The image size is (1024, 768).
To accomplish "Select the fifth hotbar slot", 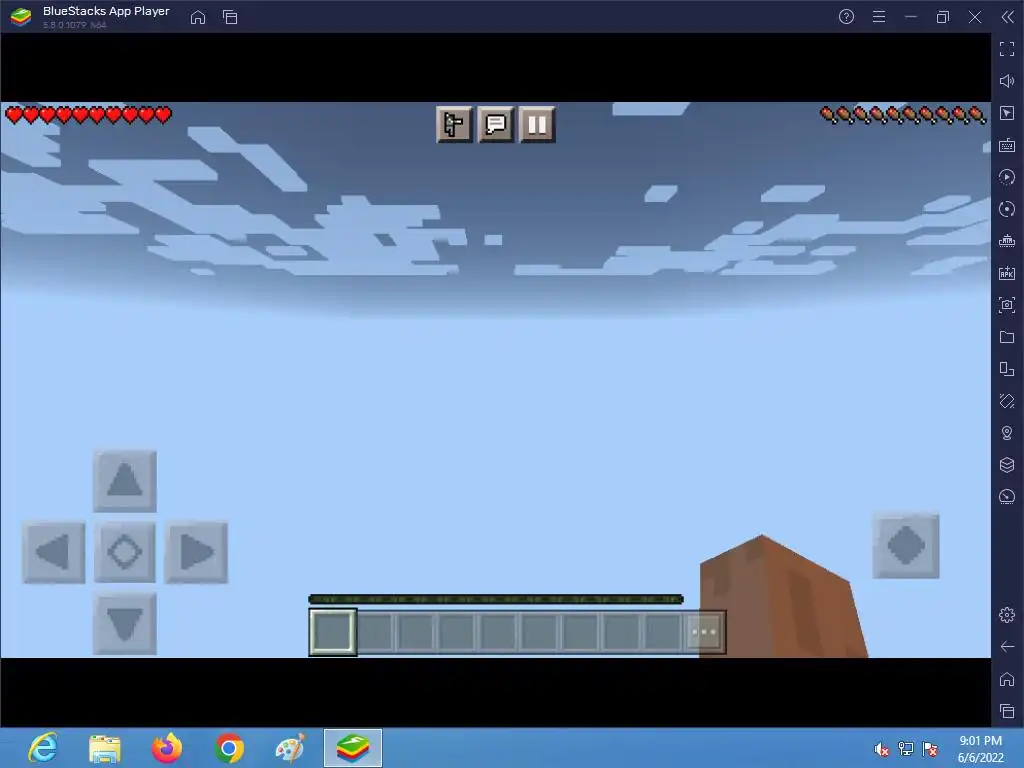I will 498,632.
